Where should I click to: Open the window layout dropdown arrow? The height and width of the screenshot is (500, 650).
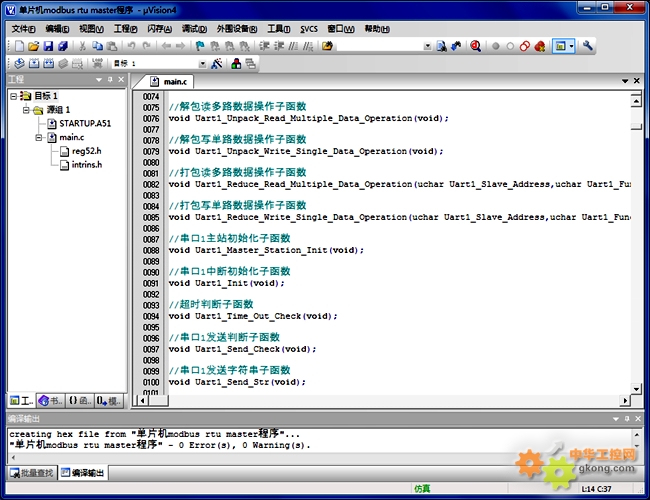pyautogui.click(x=571, y=46)
